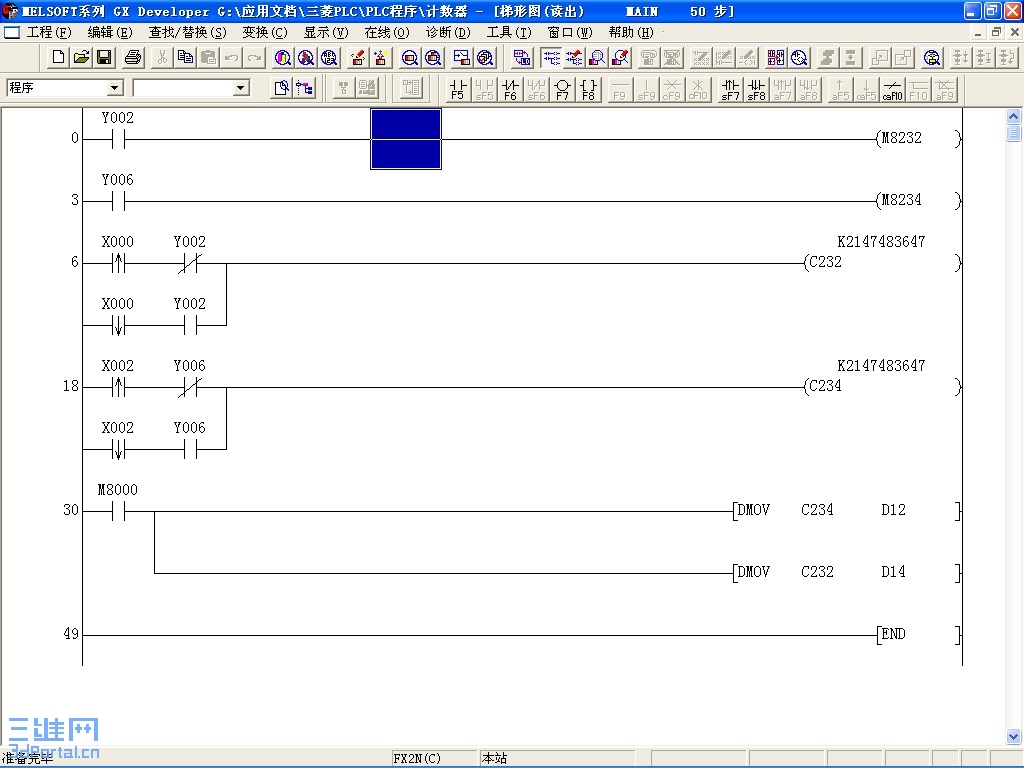Insert falling pulse contact sF8
This screenshot has height=768, width=1024.
coord(756,89)
